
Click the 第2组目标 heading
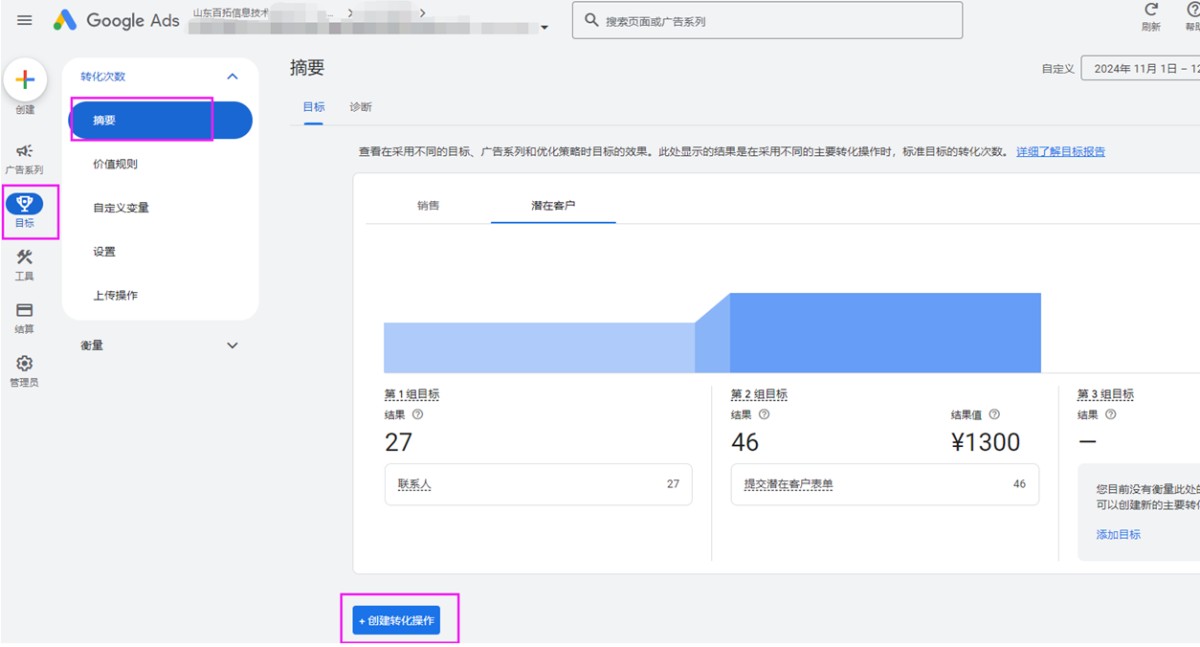click(x=759, y=394)
